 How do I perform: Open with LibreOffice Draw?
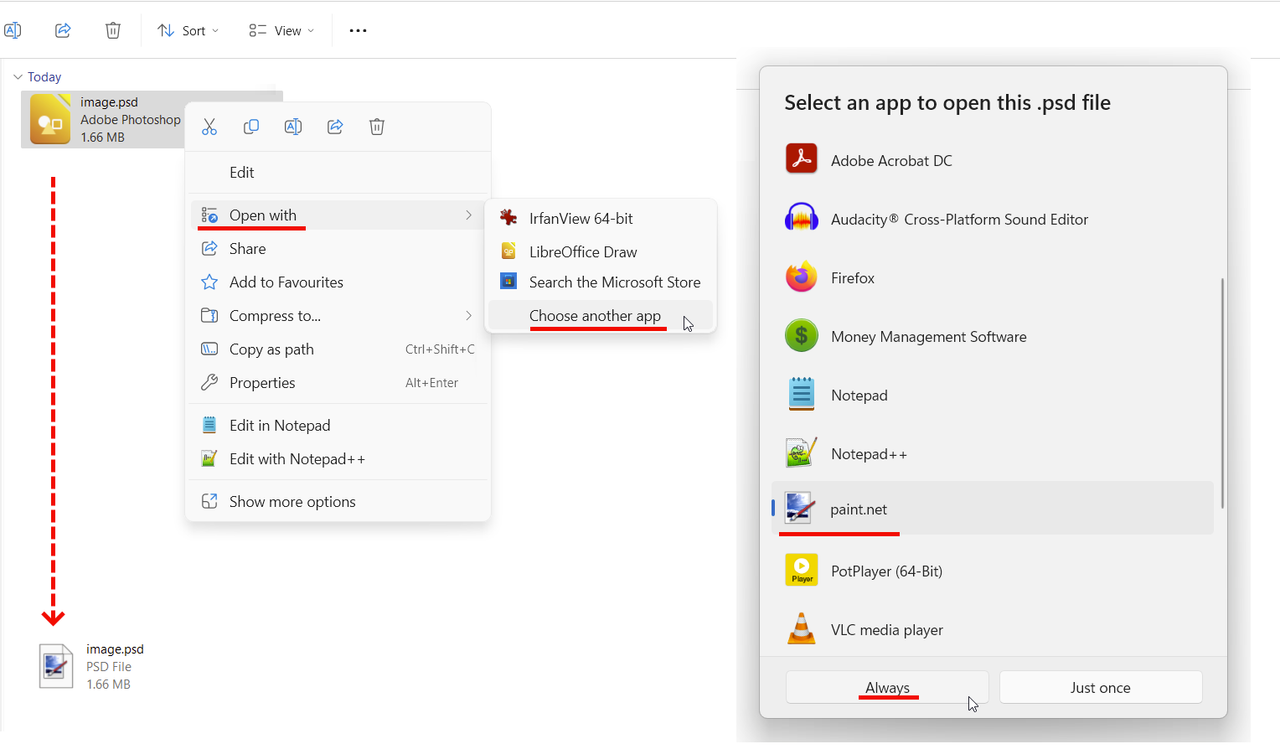click(x=600, y=252)
